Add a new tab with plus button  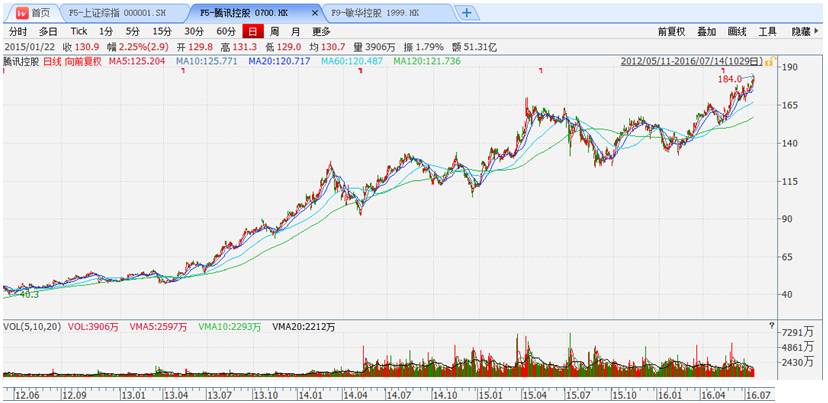467,13
